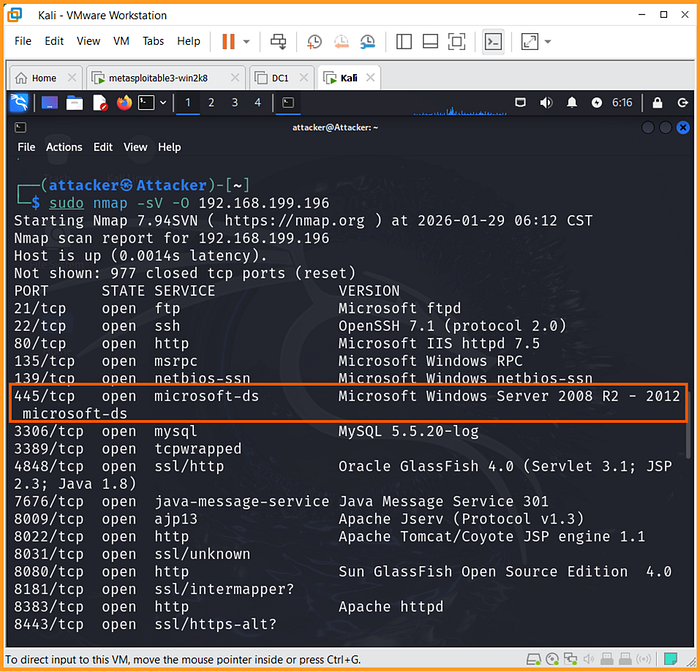Viewport: 700px width, 671px height.
Task: Revert to previous snapshot icon
Action: pyautogui.click(x=341, y=42)
